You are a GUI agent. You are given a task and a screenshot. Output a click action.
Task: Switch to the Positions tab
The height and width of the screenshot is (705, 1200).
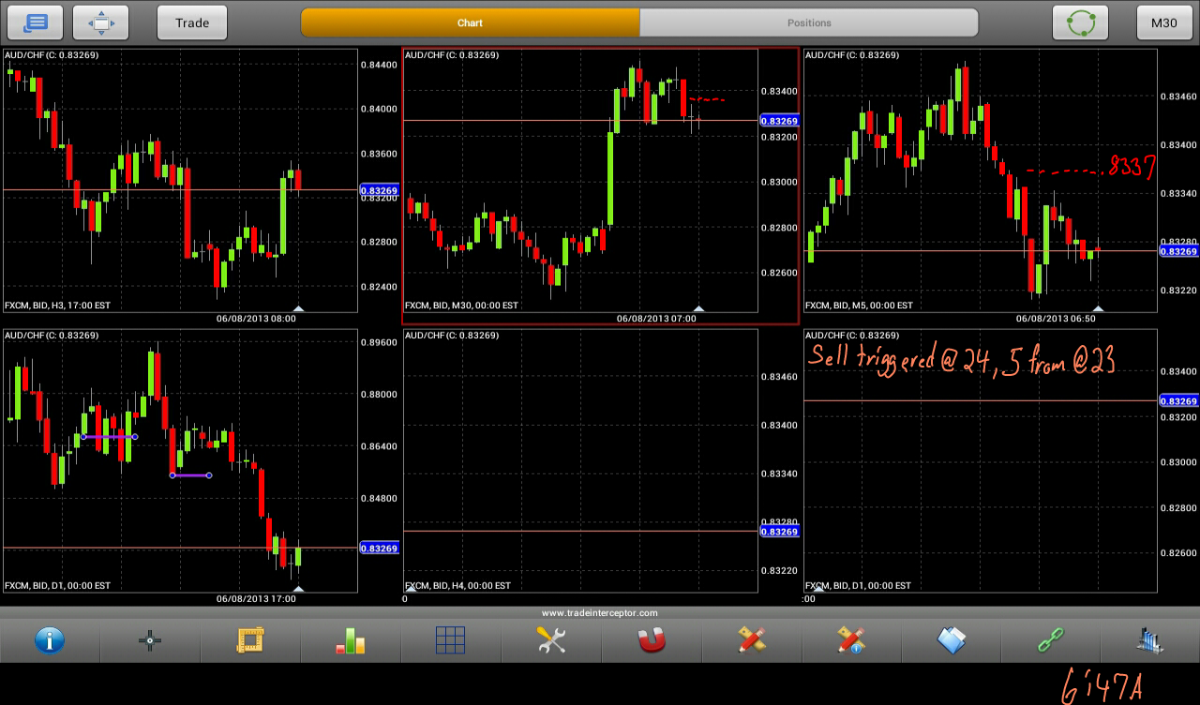pyautogui.click(x=809, y=23)
